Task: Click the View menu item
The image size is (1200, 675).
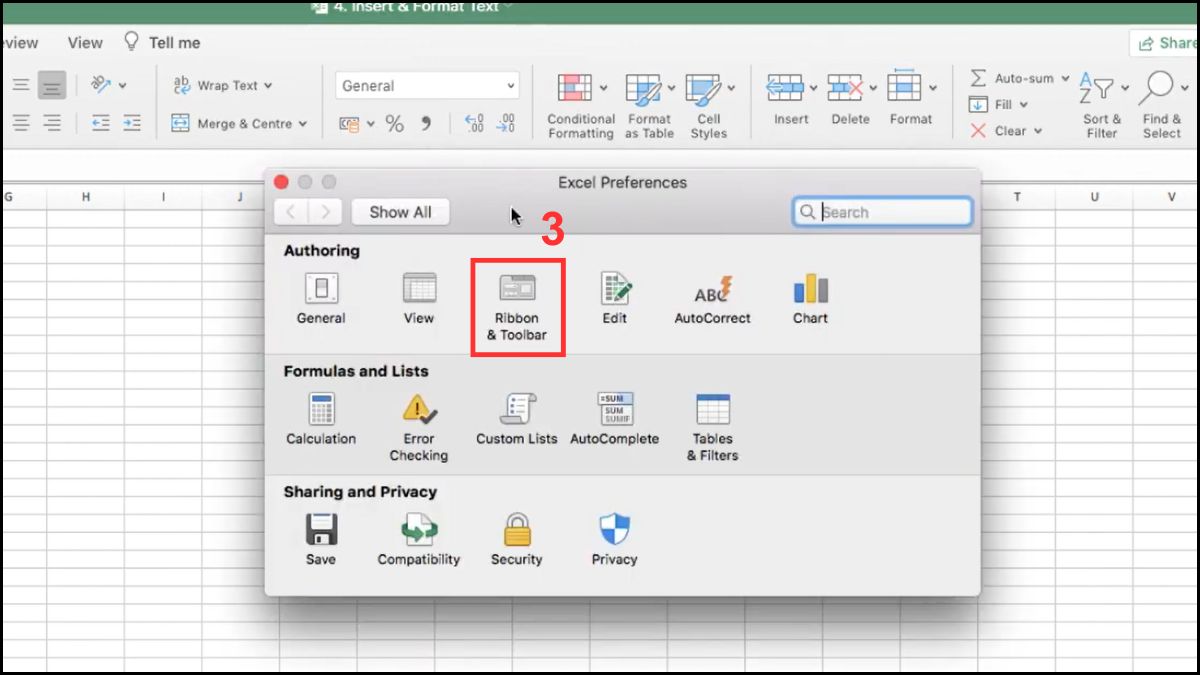Action: [83, 42]
